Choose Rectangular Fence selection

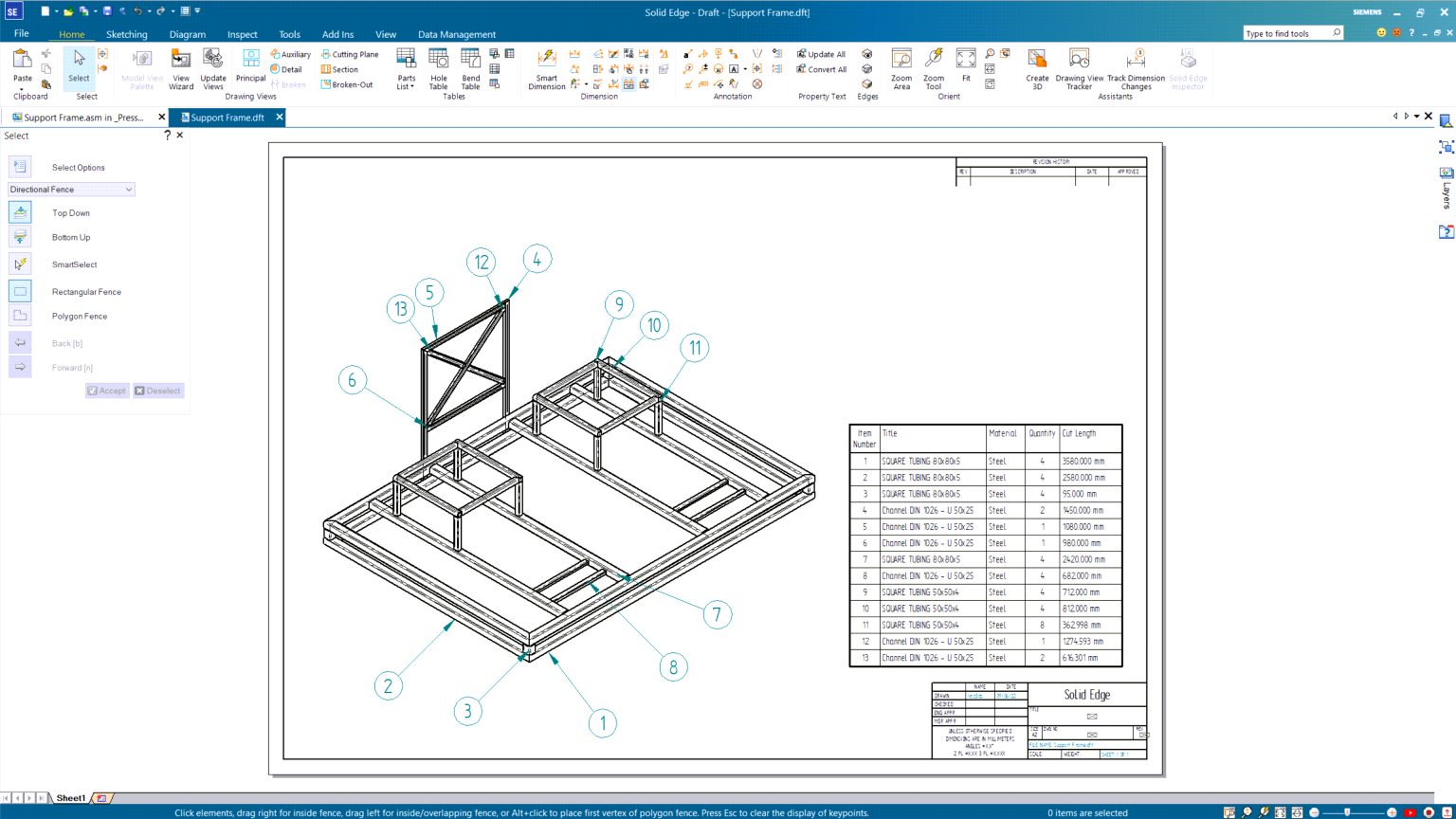21,291
